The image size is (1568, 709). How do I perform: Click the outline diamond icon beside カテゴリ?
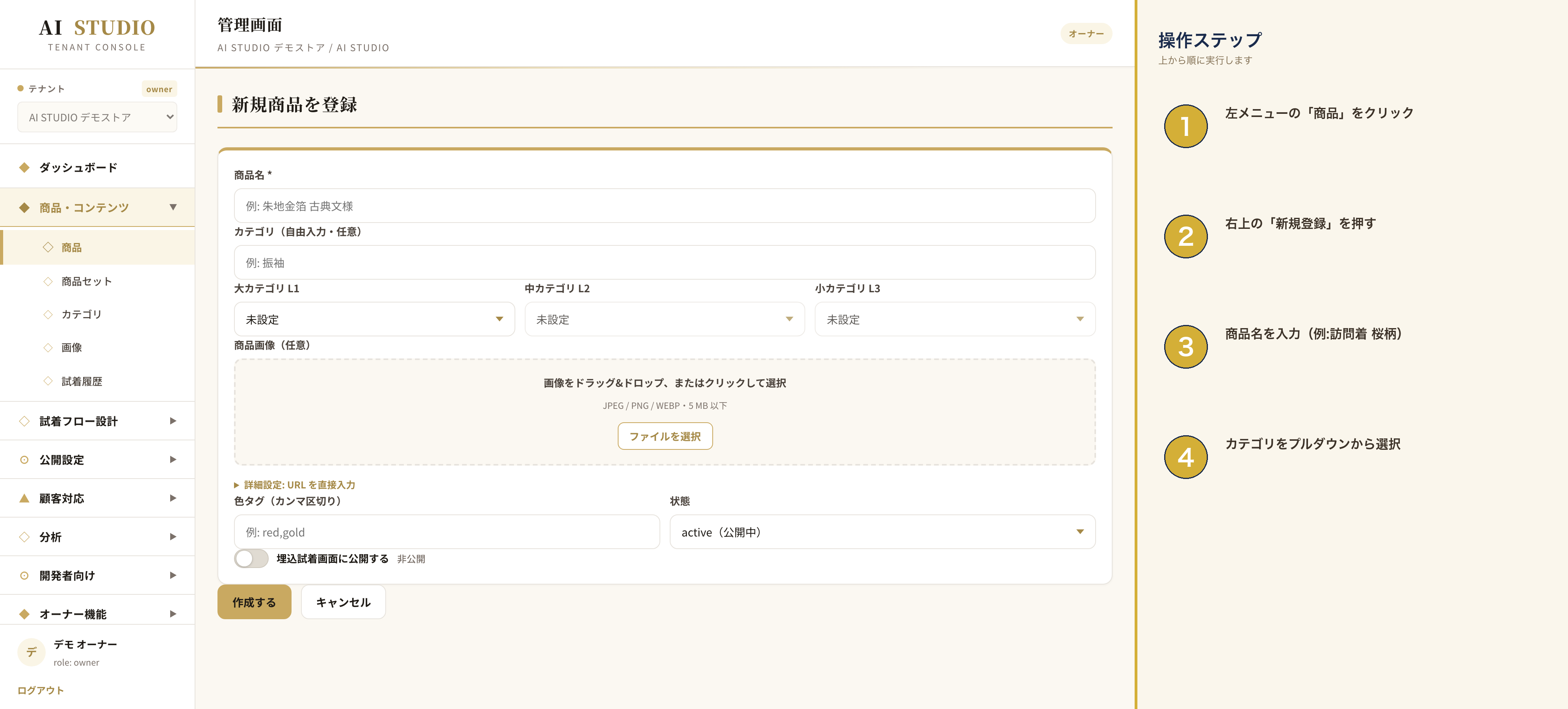[x=48, y=314]
